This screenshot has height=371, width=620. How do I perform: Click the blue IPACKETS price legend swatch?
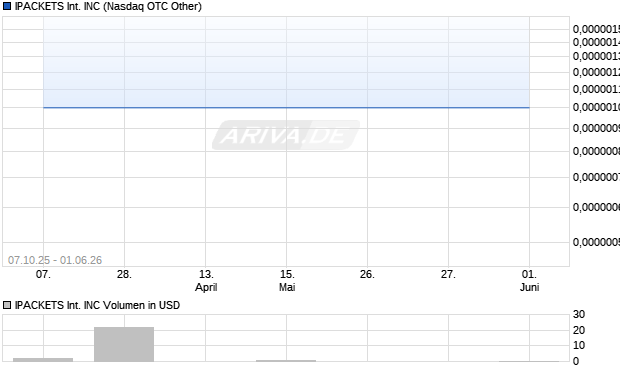point(7,6)
